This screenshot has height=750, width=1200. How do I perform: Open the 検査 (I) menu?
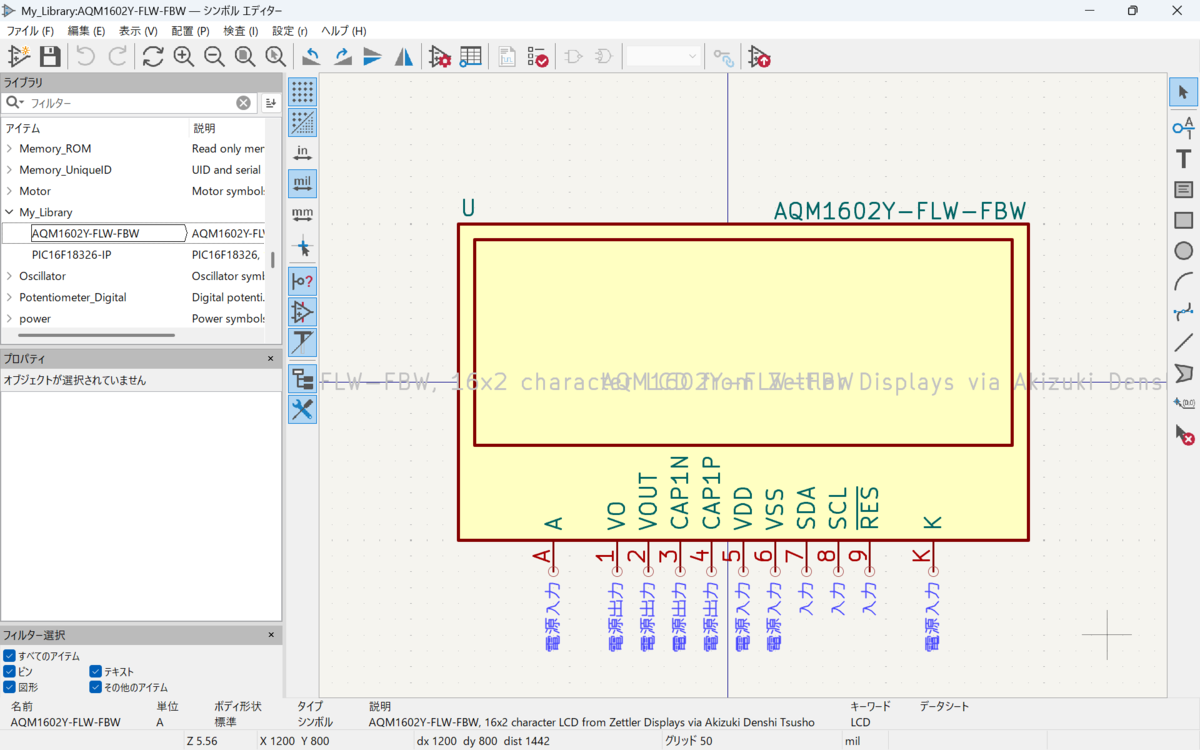(x=241, y=31)
